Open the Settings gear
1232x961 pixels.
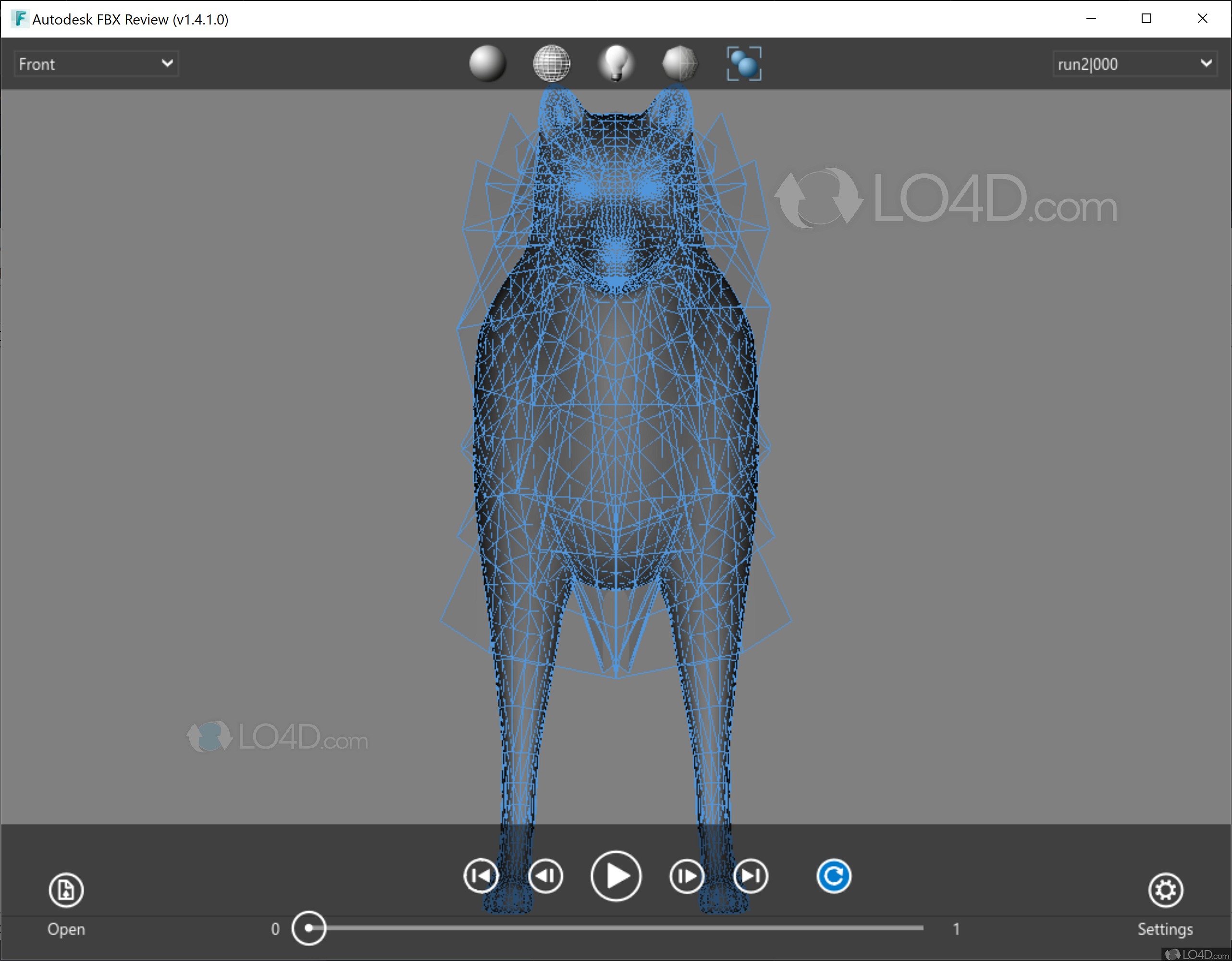pos(1165,890)
